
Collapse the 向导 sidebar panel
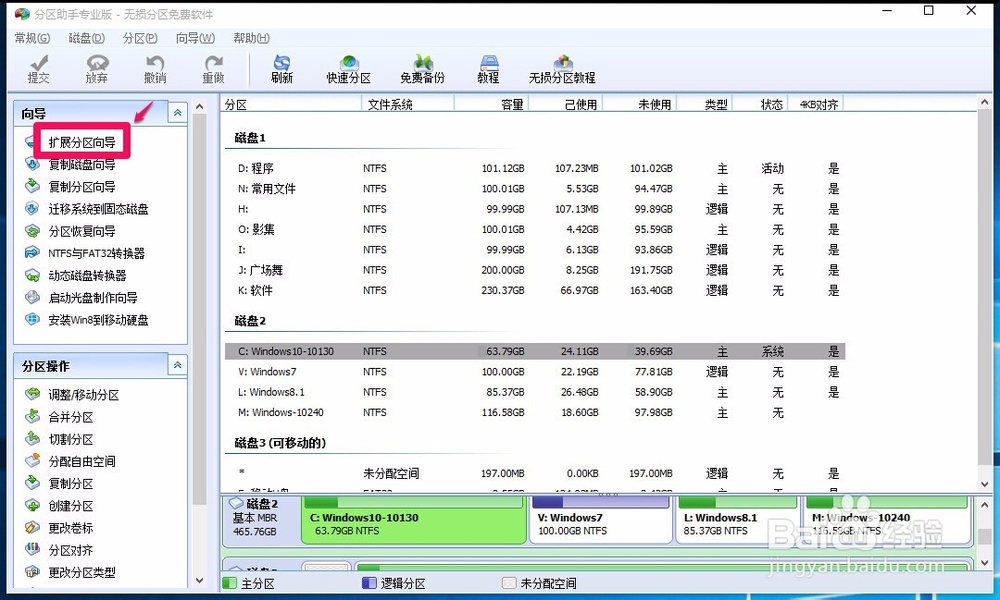177,112
